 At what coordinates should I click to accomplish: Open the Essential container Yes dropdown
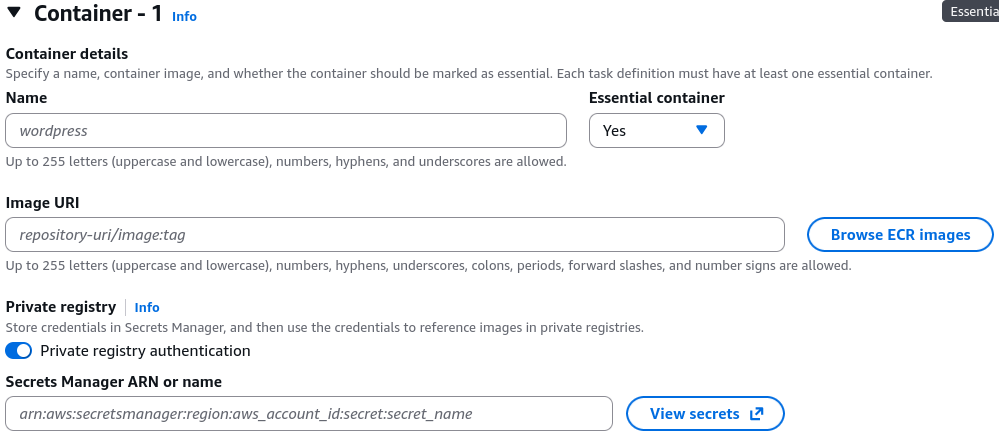tap(656, 131)
